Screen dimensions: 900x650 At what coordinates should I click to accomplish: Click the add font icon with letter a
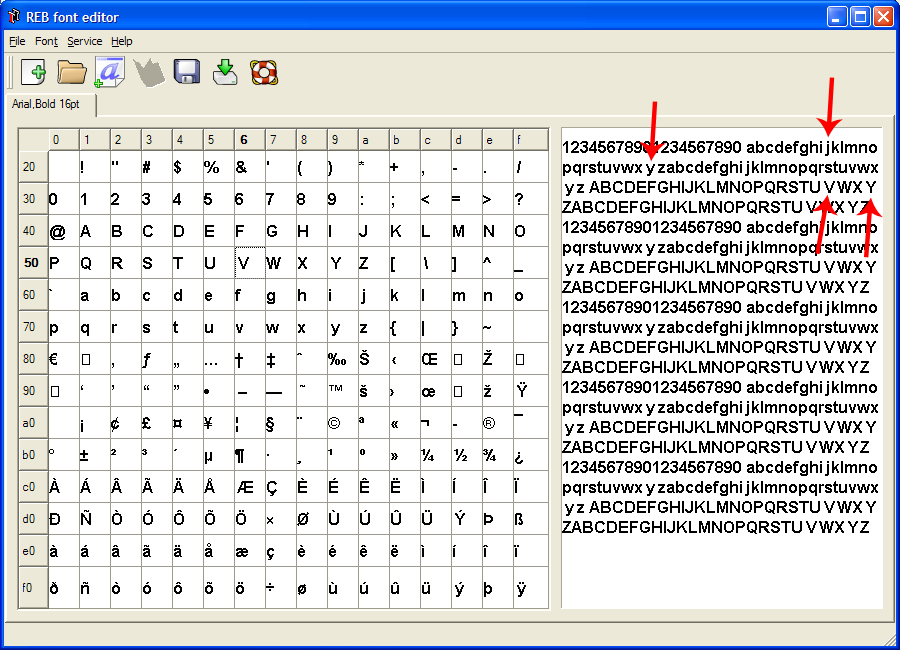click(109, 72)
